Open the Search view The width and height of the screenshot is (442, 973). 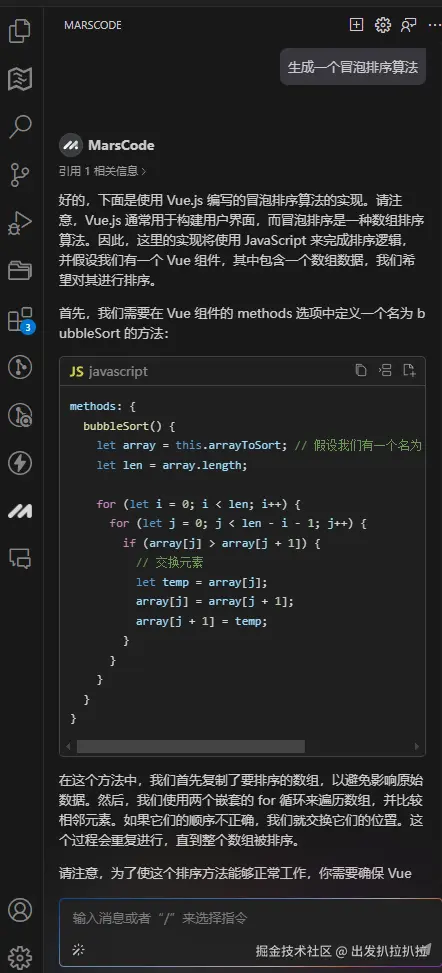point(20,127)
